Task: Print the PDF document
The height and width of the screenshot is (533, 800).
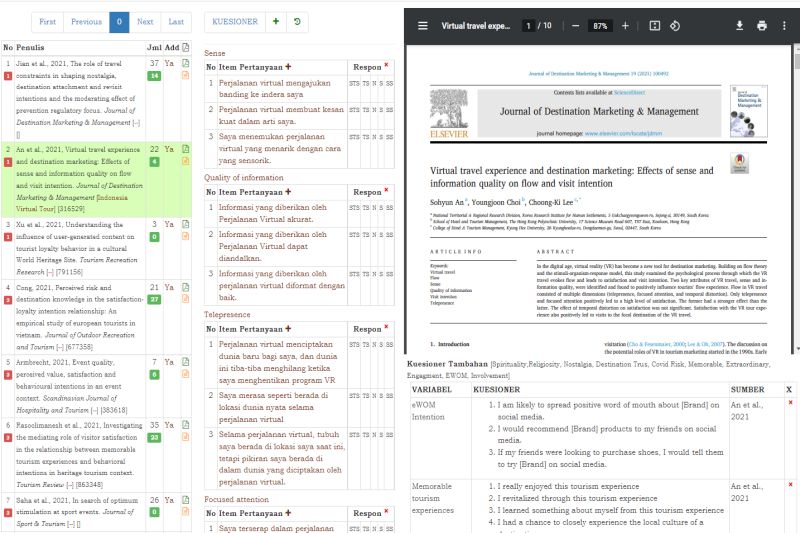Action: pyautogui.click(x=761, y=25)
